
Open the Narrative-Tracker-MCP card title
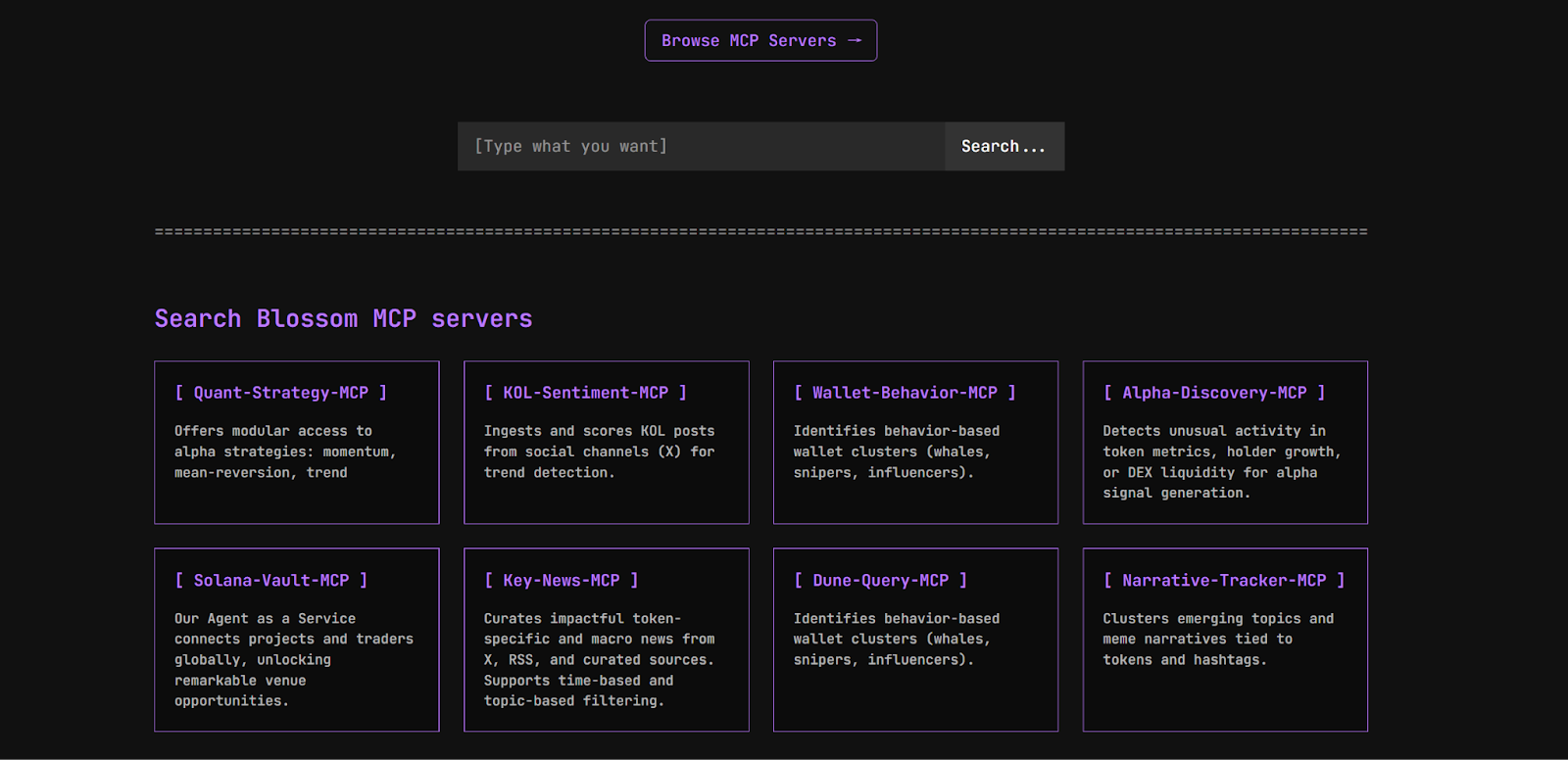point(1224,581)
